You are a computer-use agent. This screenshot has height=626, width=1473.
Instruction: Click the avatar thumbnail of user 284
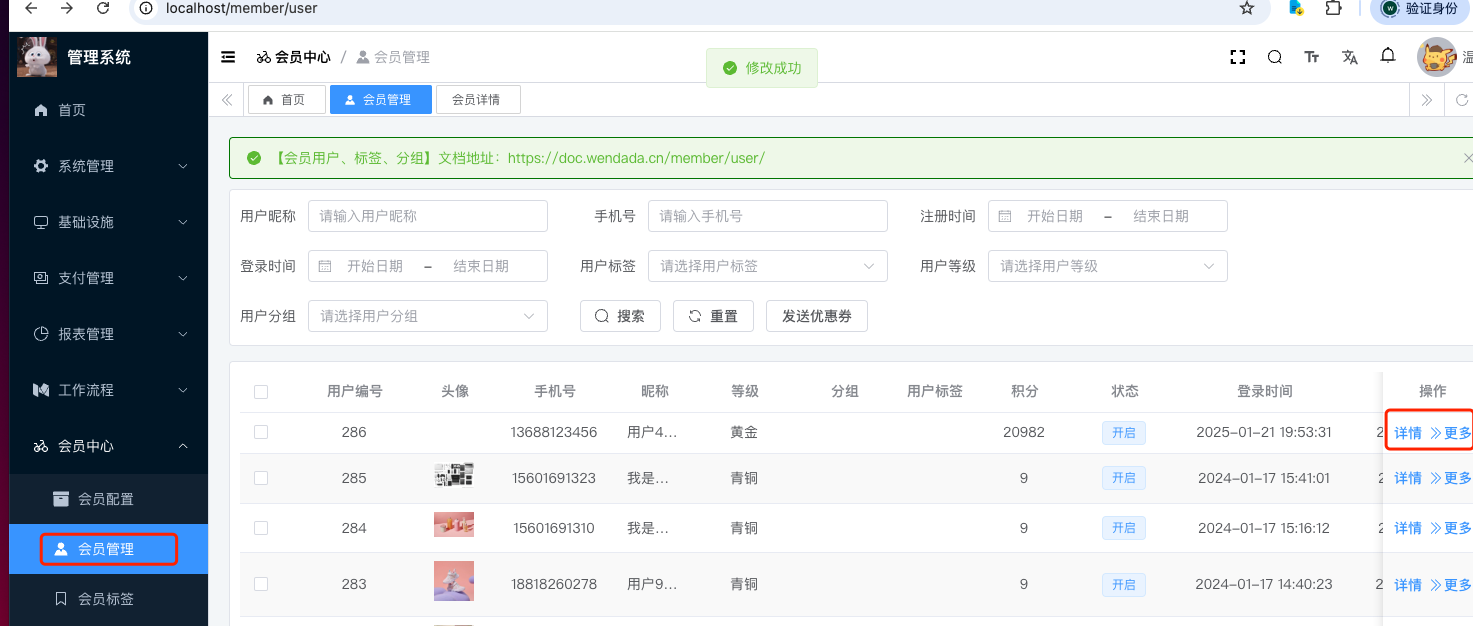tap(454, 525)
